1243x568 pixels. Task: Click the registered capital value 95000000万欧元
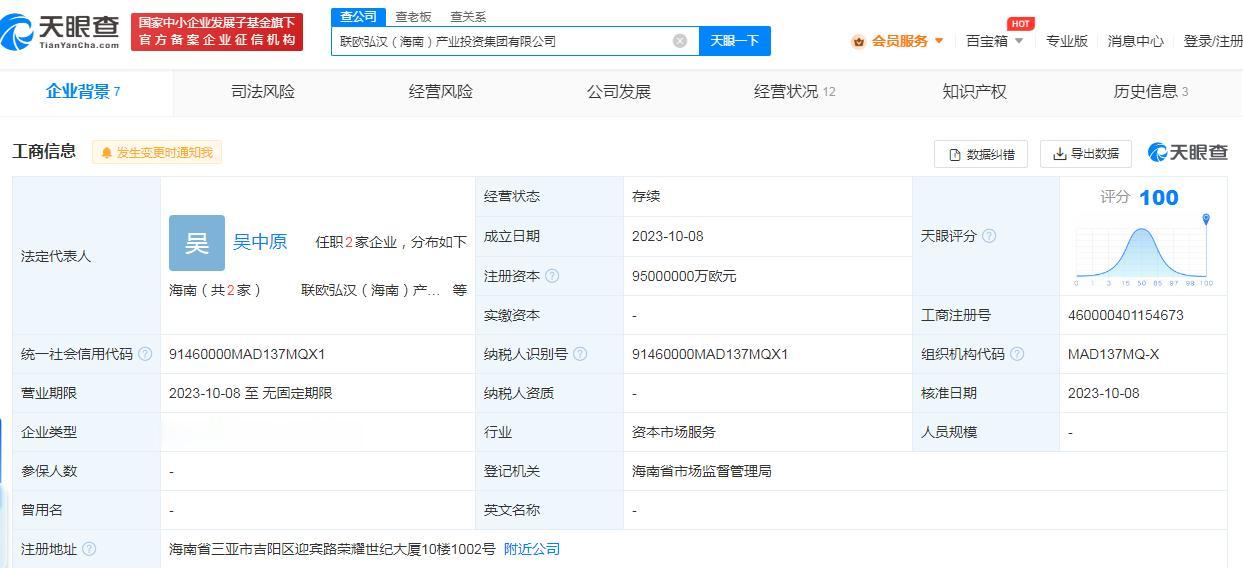[684, 276]
